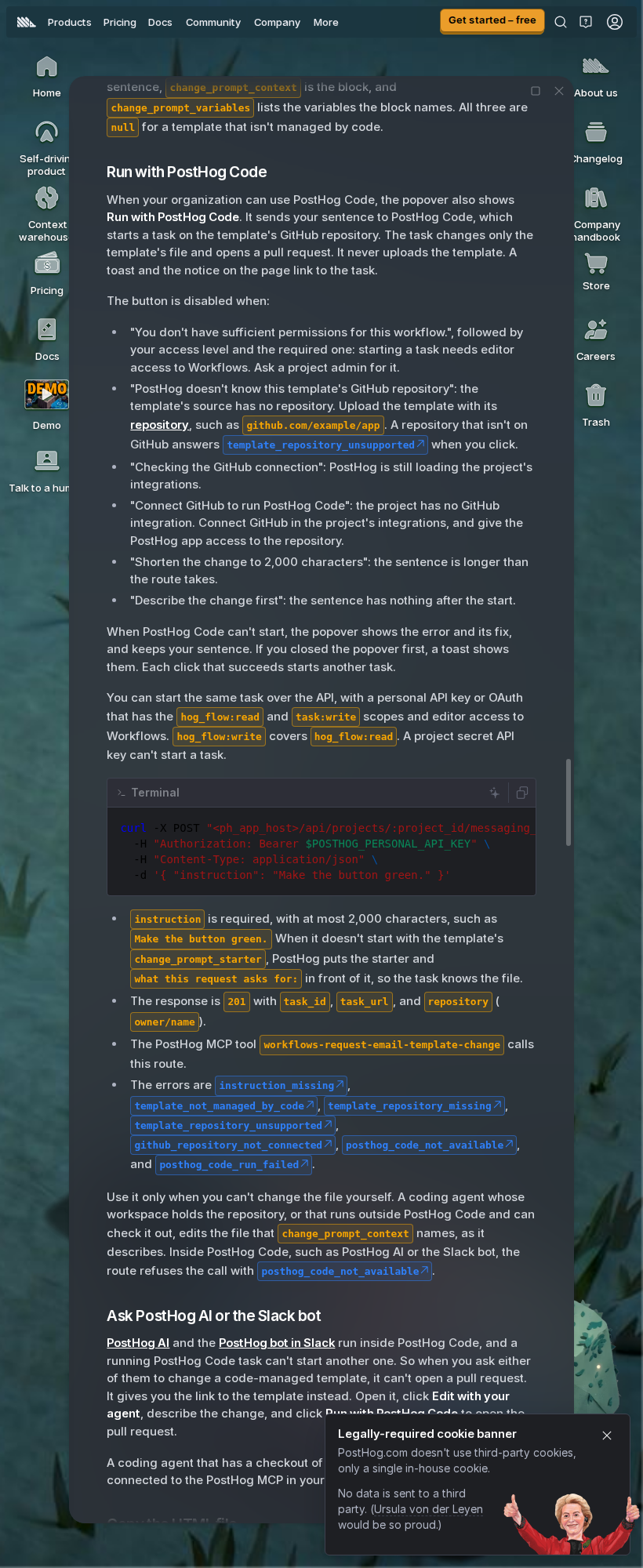Viewport: 643px width, 1568px height.
Task: Click the Run with PostHog Code heading
Action: [187, 172]
